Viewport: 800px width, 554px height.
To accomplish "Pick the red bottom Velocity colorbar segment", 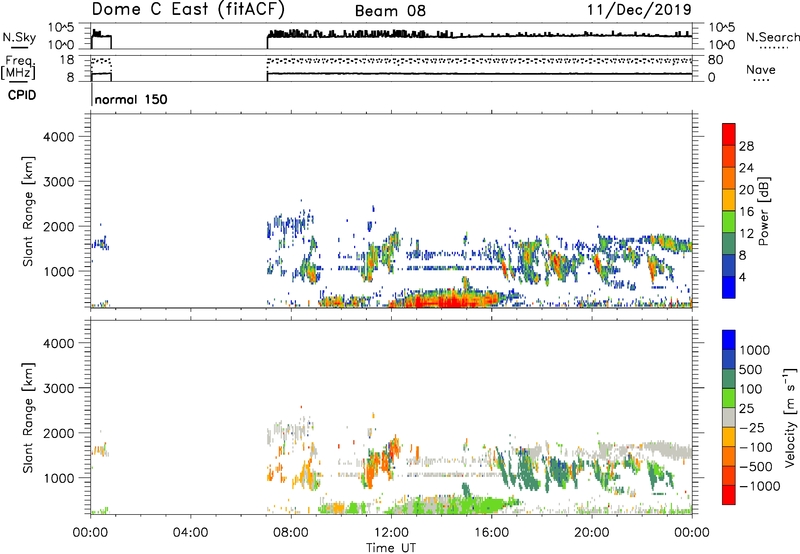I will tap(729, 495).
